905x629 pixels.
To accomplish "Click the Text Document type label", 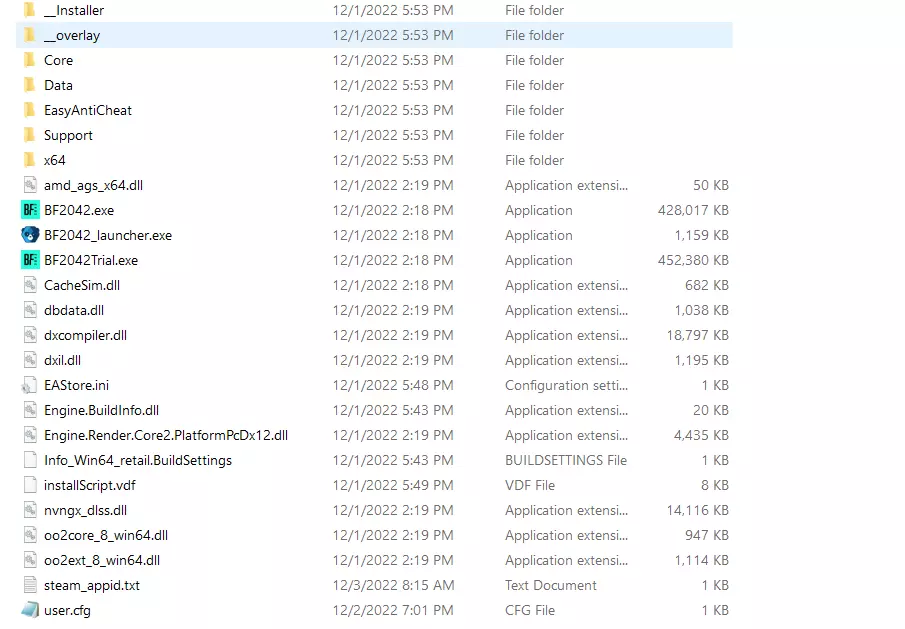I will point(551,585).
